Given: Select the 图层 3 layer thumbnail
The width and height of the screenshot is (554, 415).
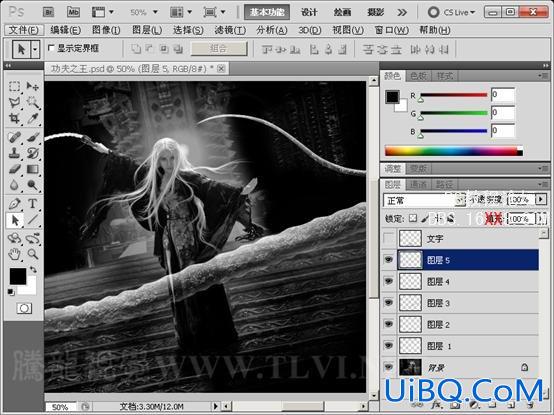Looking at the screenshot, I should (x=410, y=303).
